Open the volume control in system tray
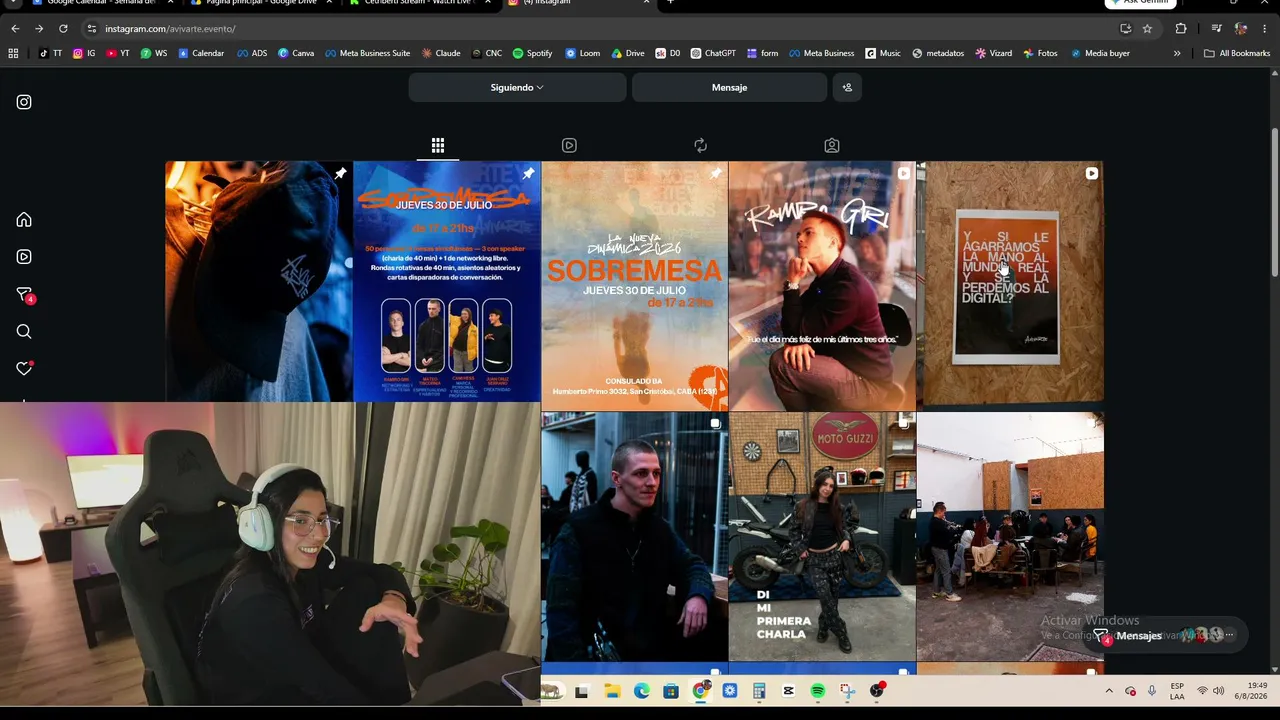 1218,691
